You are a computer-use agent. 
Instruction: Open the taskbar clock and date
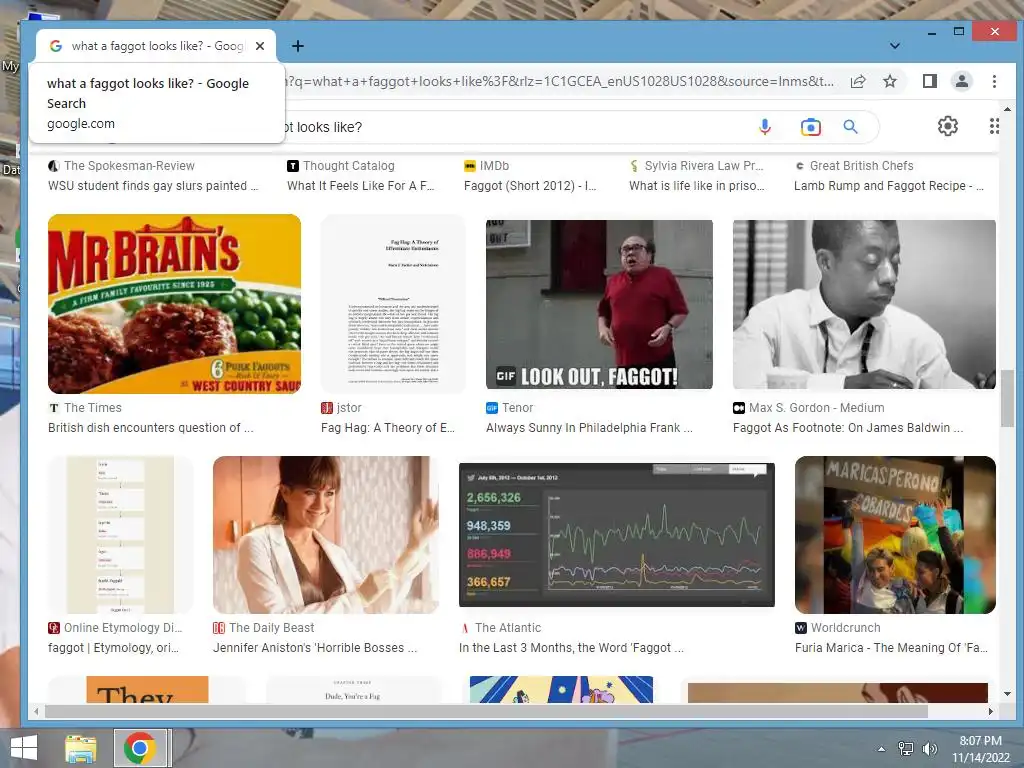click(x=980, y=749)
